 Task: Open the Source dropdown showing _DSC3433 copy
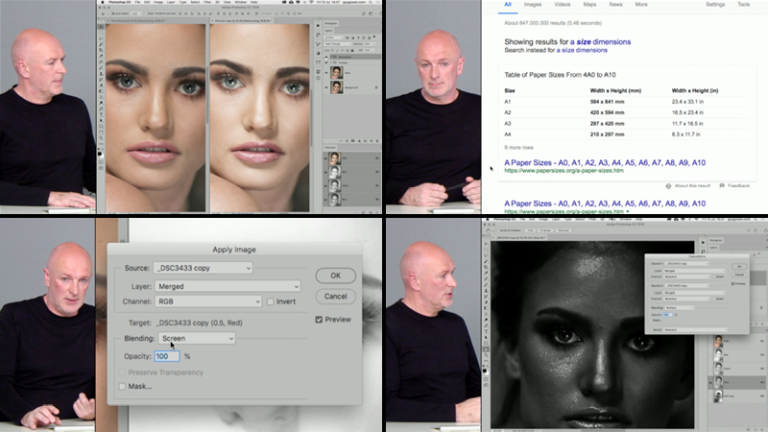click(x=203, y=268)
